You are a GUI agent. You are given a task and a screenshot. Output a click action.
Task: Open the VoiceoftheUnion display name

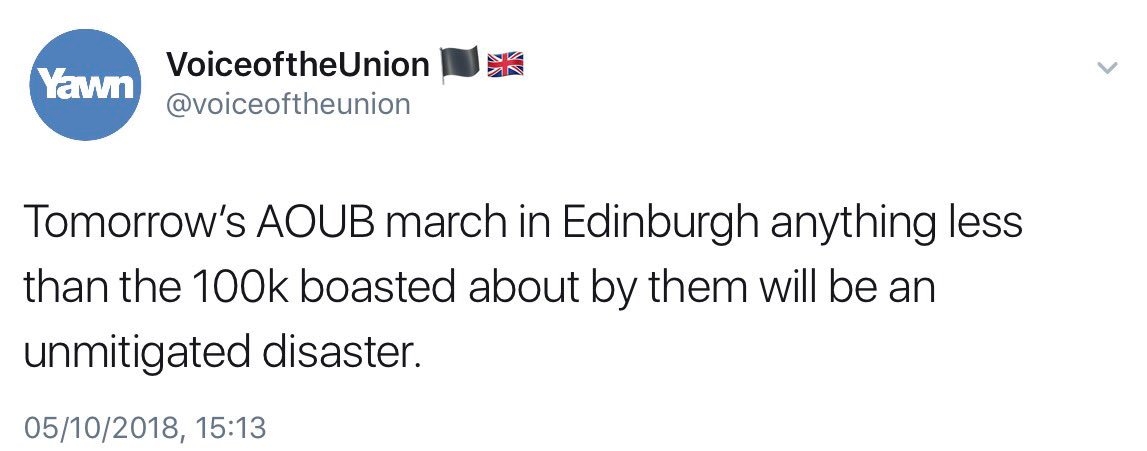[x=298, y=65]
